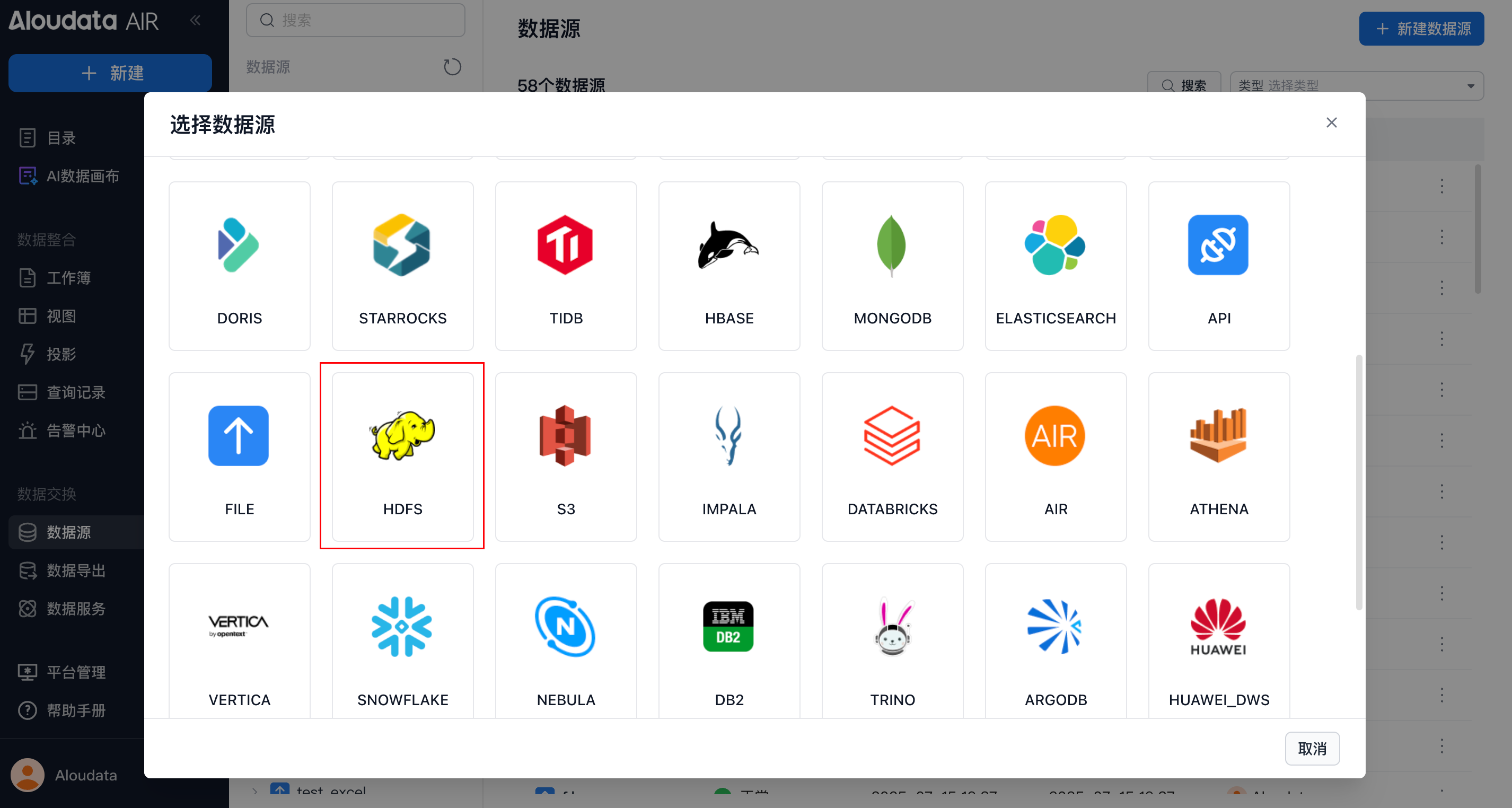Viewport: 1512px width, 808px height.
Task: Select the ELASTICSEARCH data source
Action: point(1055,265)
